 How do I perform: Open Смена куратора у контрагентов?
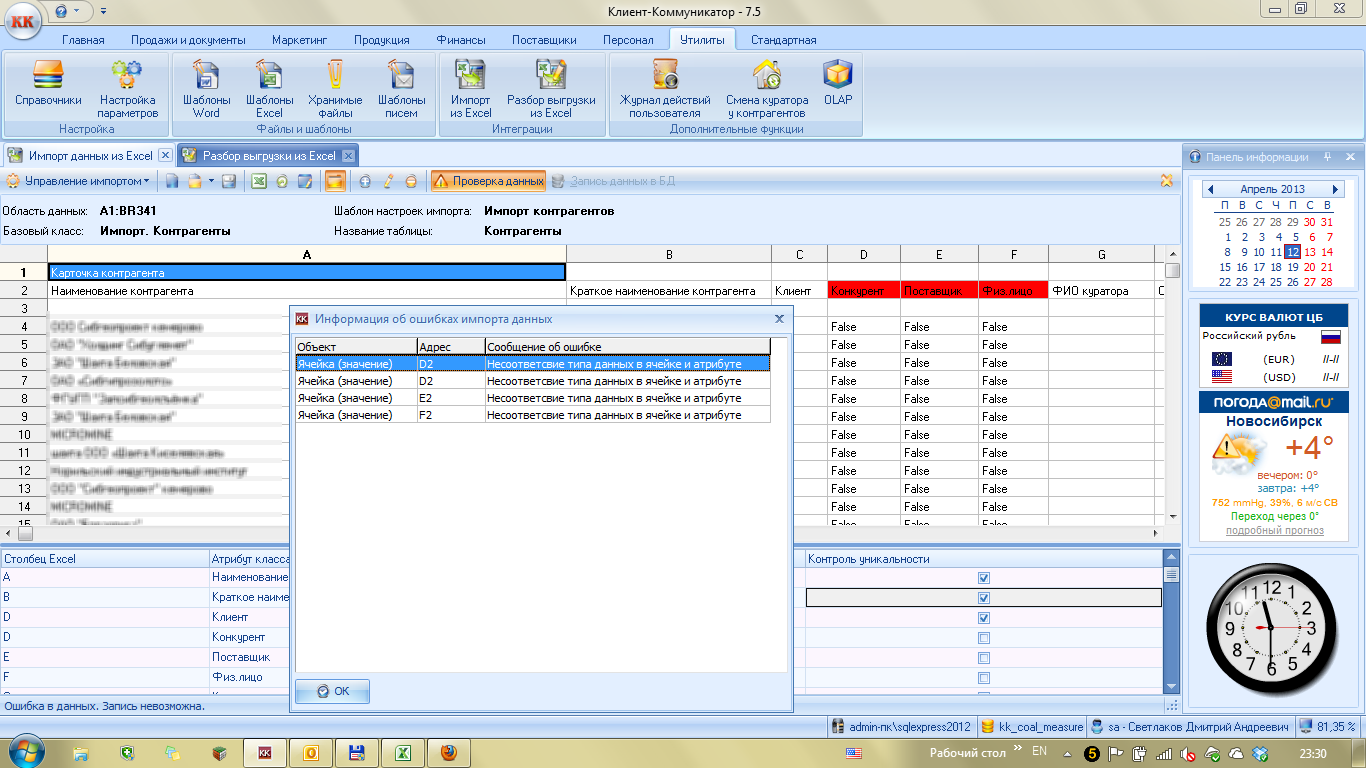tap(767, 88)
